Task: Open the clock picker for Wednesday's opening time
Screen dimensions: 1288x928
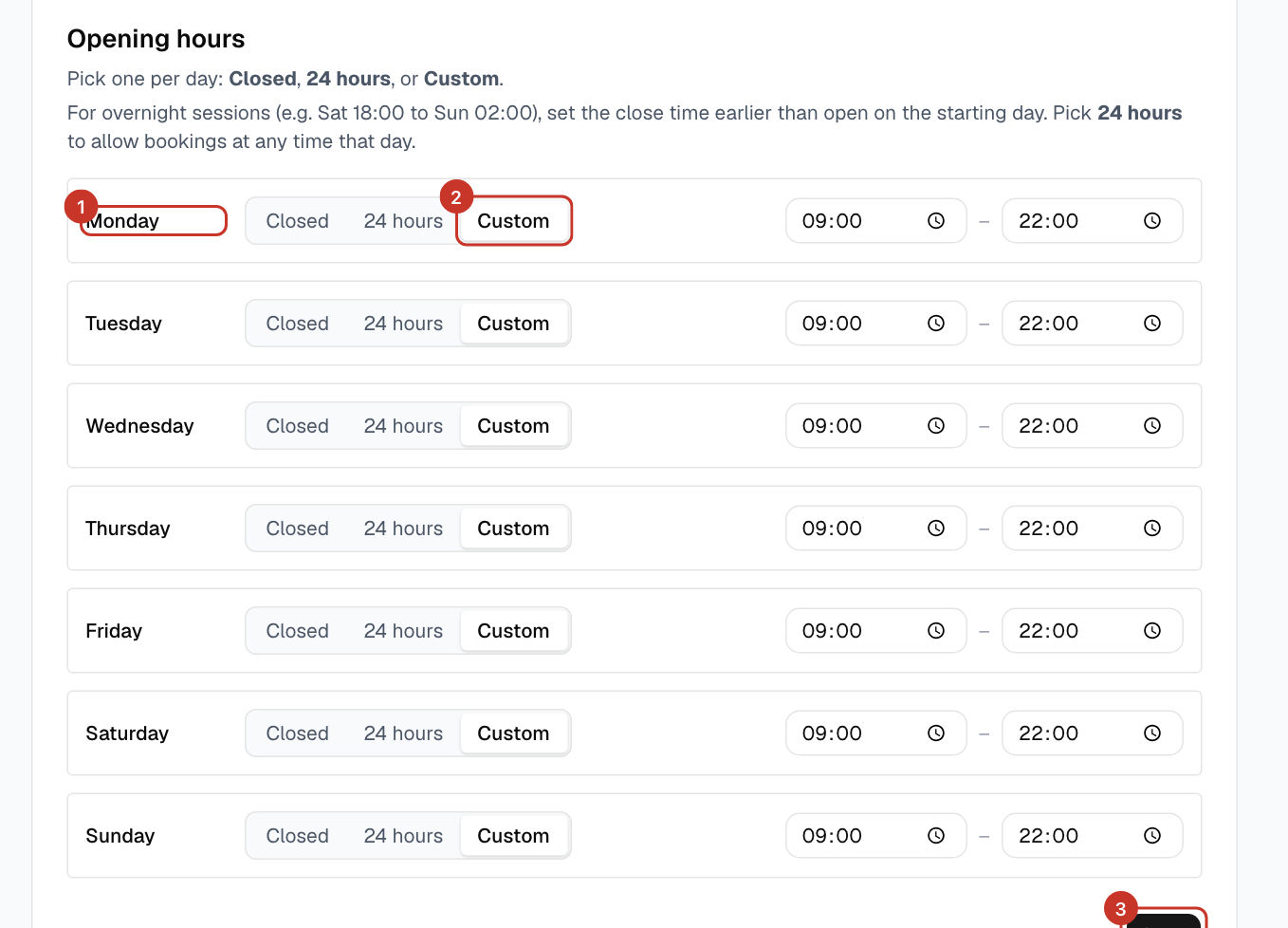Action: [x=936, y=426]
